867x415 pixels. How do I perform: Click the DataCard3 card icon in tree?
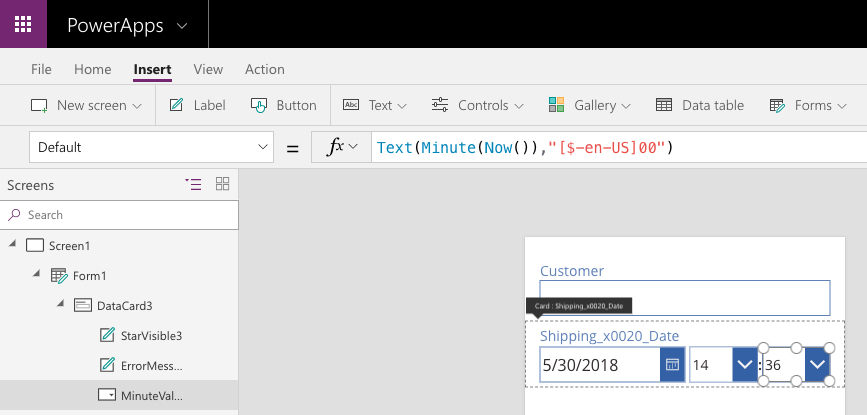point(83,305)
